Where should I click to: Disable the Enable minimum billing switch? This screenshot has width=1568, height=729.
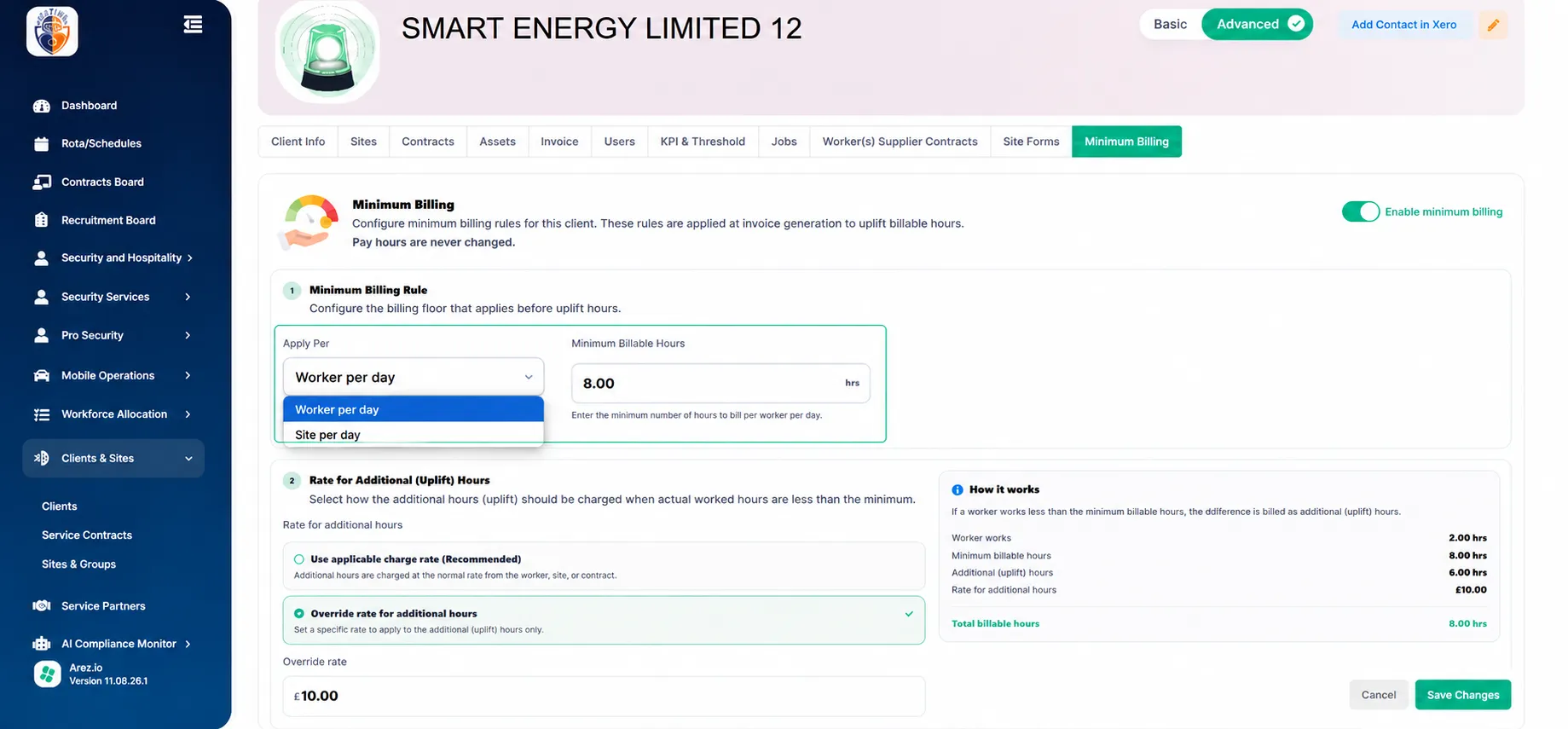point(1360,211)
